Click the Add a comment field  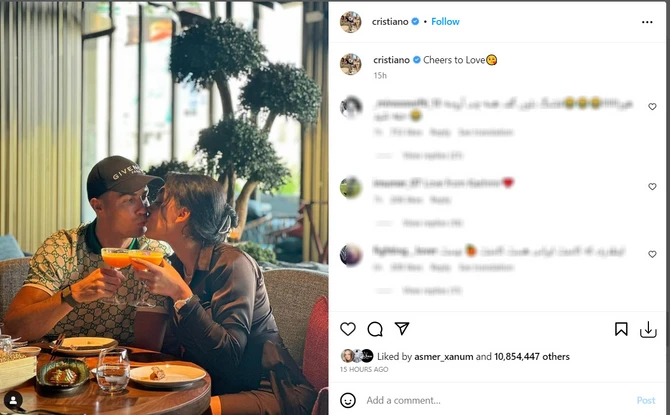point(498,400)
